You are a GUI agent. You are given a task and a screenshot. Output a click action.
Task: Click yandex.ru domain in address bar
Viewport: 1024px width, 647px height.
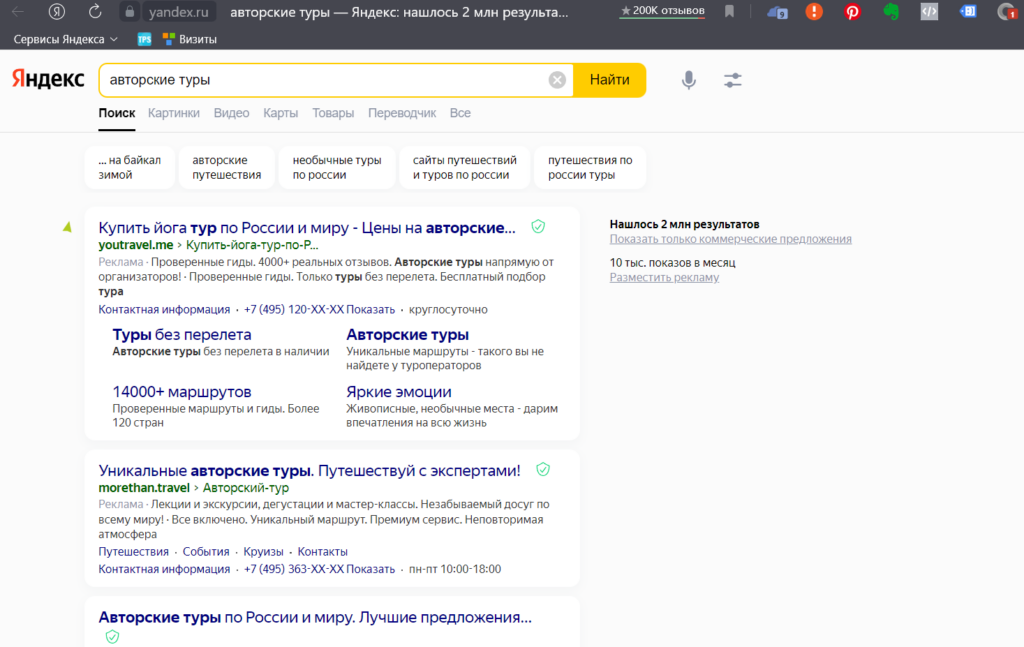[x=178, y=12]
